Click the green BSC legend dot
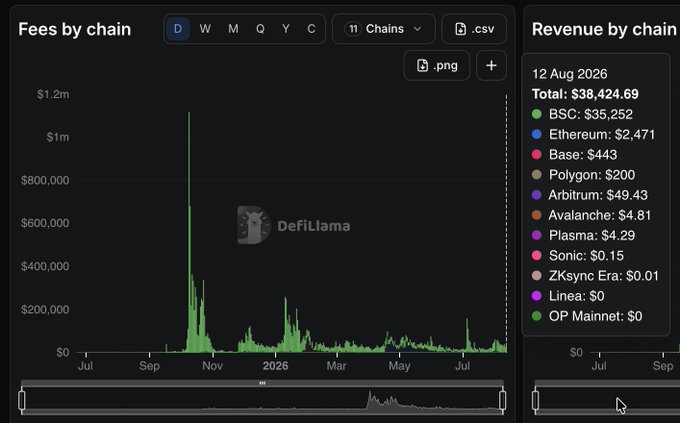Image resolution: width=680 pixels, height=423 pixels. pos(536,114)
